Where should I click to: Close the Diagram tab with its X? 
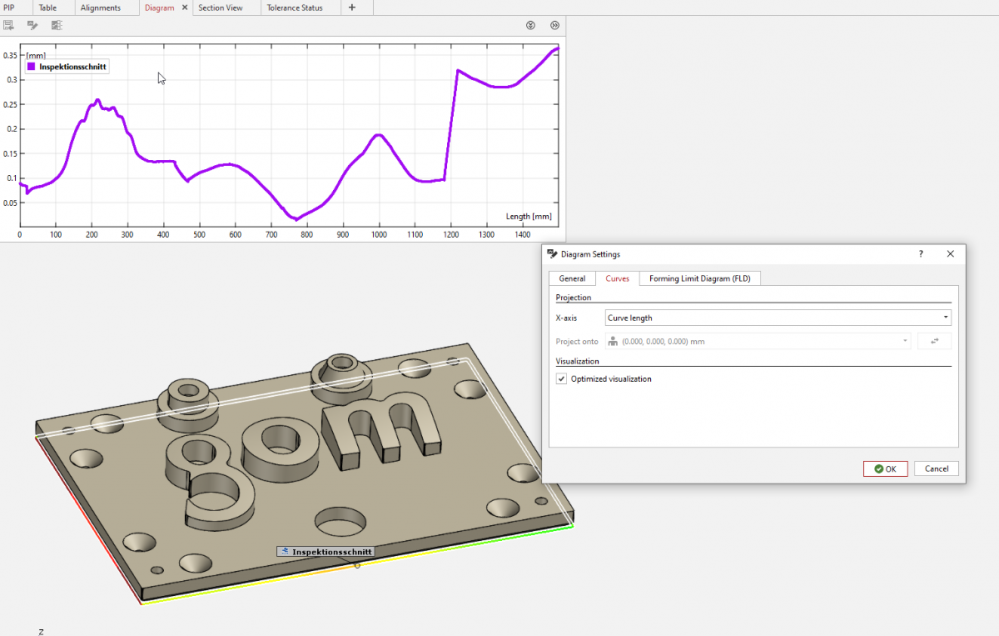[x=185, y=8]
